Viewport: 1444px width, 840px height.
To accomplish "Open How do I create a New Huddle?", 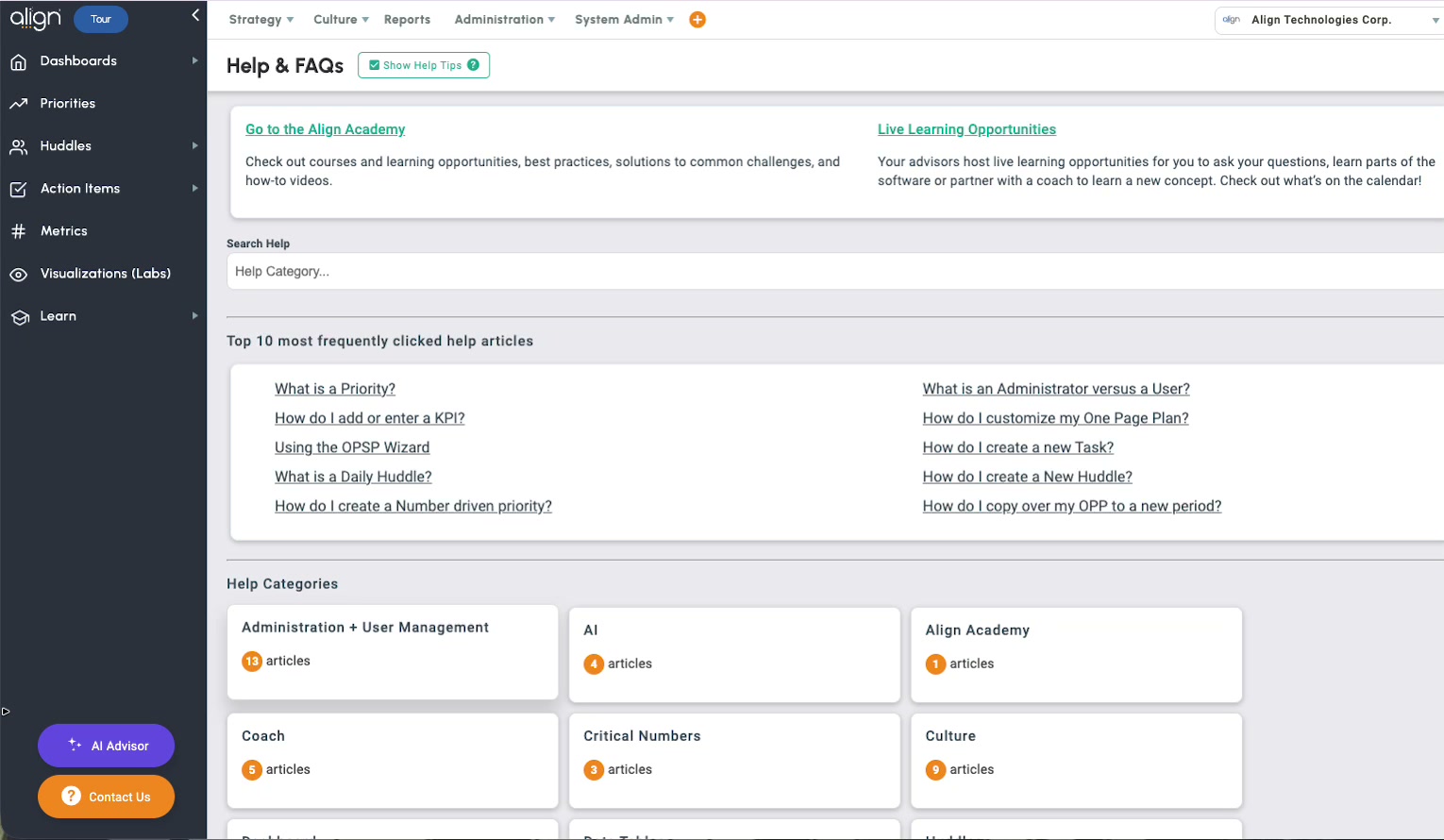I will 1027,477.
